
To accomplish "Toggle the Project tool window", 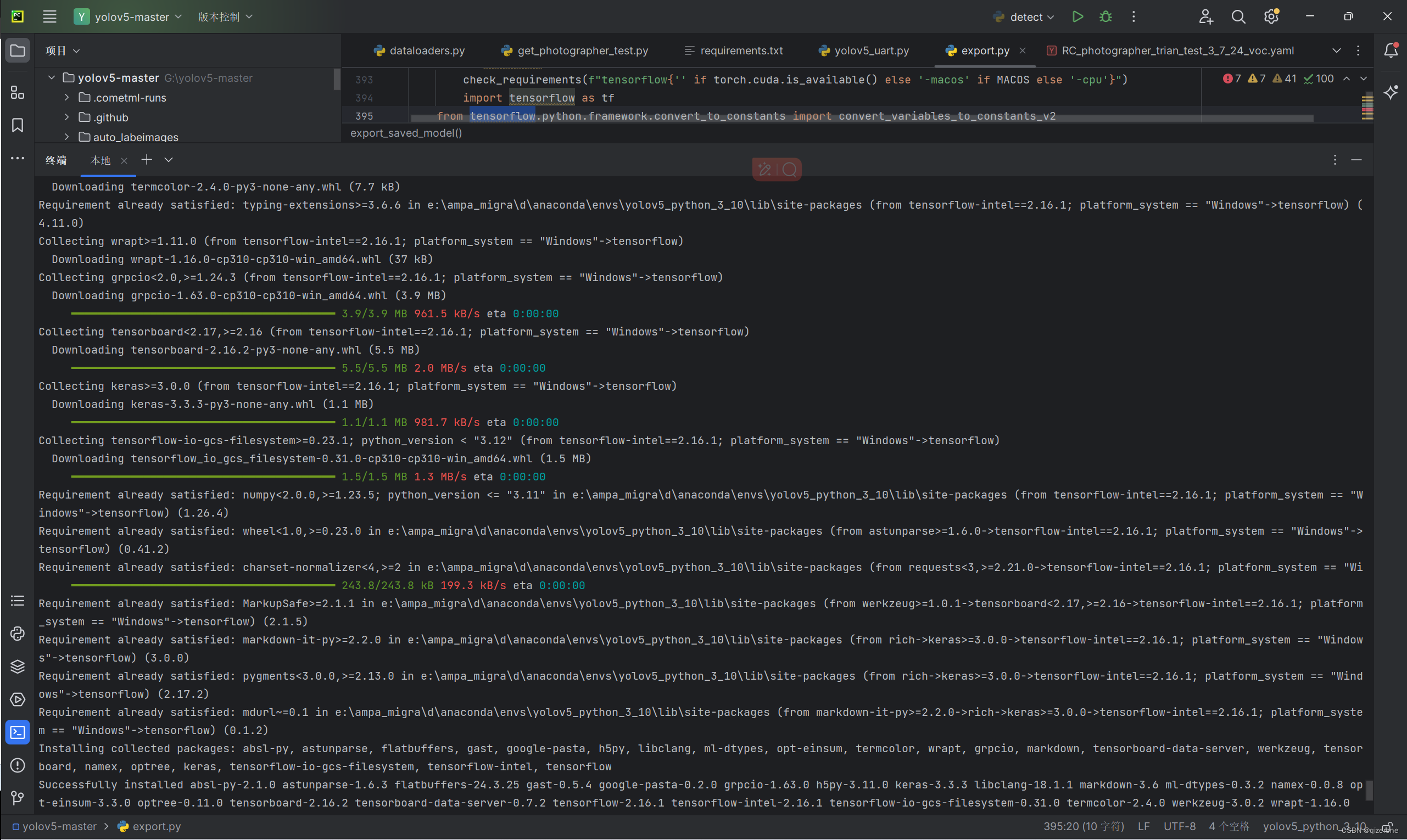I will click(18, 51).
